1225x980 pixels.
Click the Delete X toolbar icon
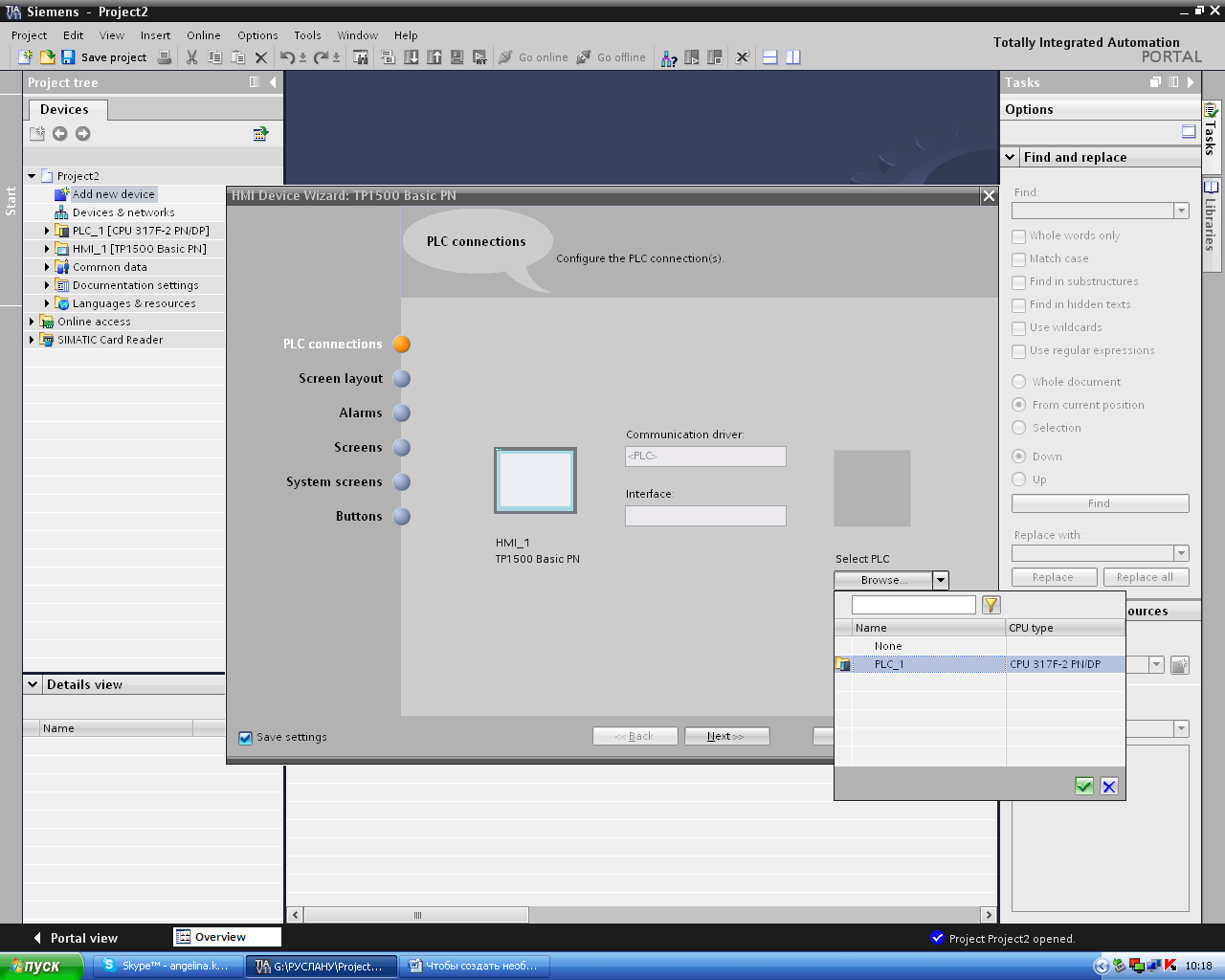(x=260, y=57)
